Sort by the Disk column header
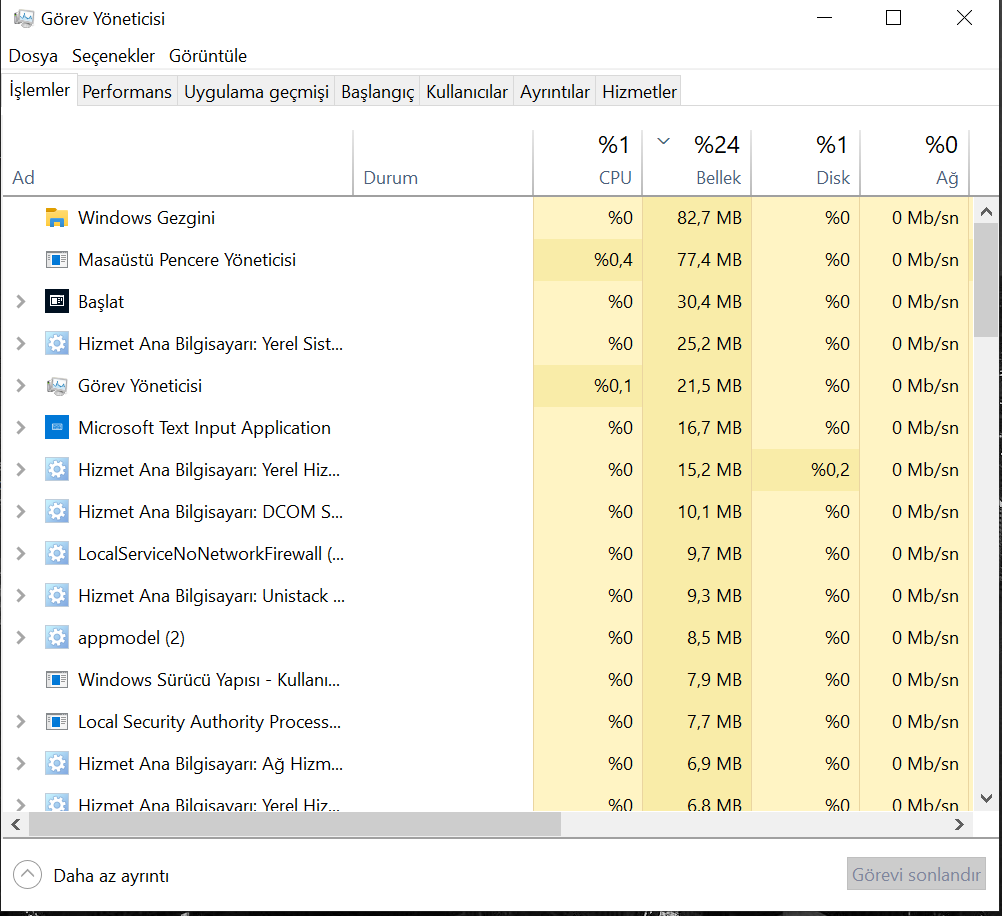This screenshot has width=1002, height=916. pos(806,163)
